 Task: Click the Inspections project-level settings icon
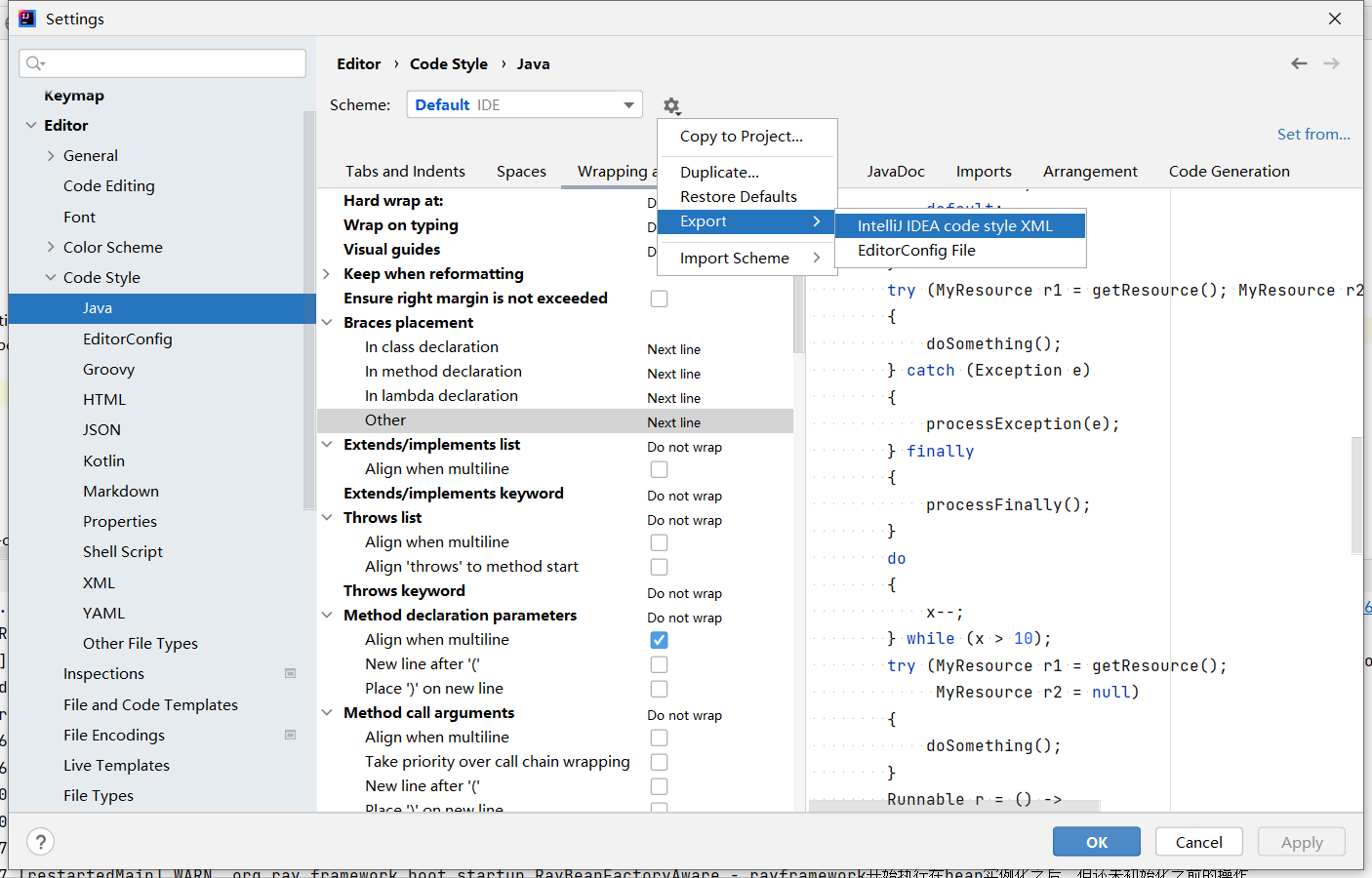(x=290, y=673)
